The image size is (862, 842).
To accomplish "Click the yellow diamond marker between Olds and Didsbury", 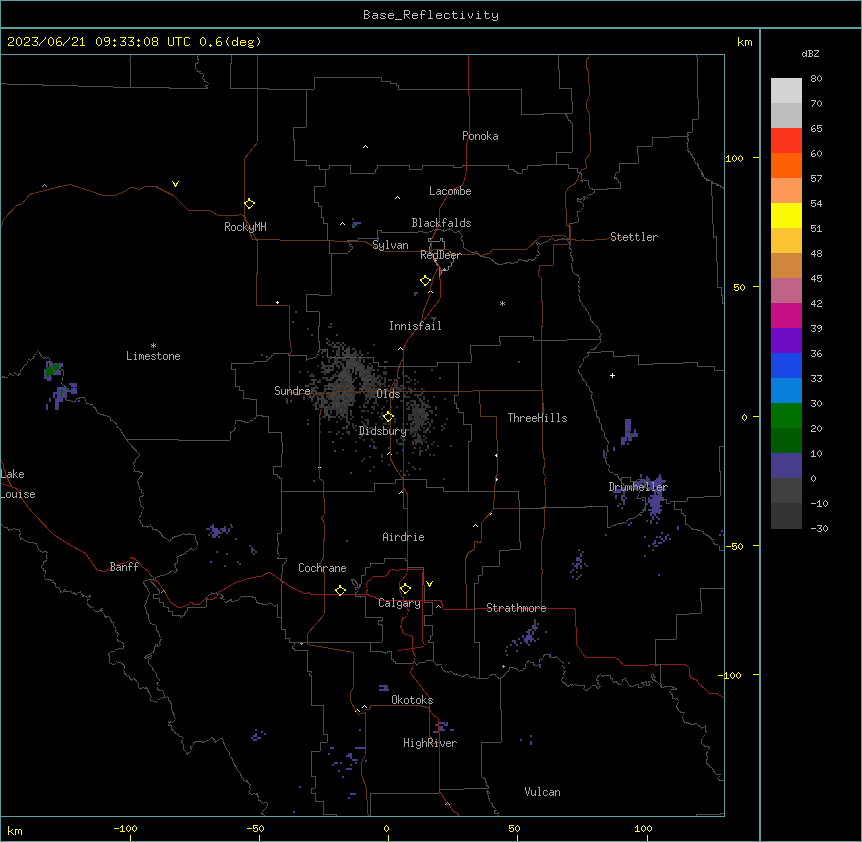I will click(388, 417).
